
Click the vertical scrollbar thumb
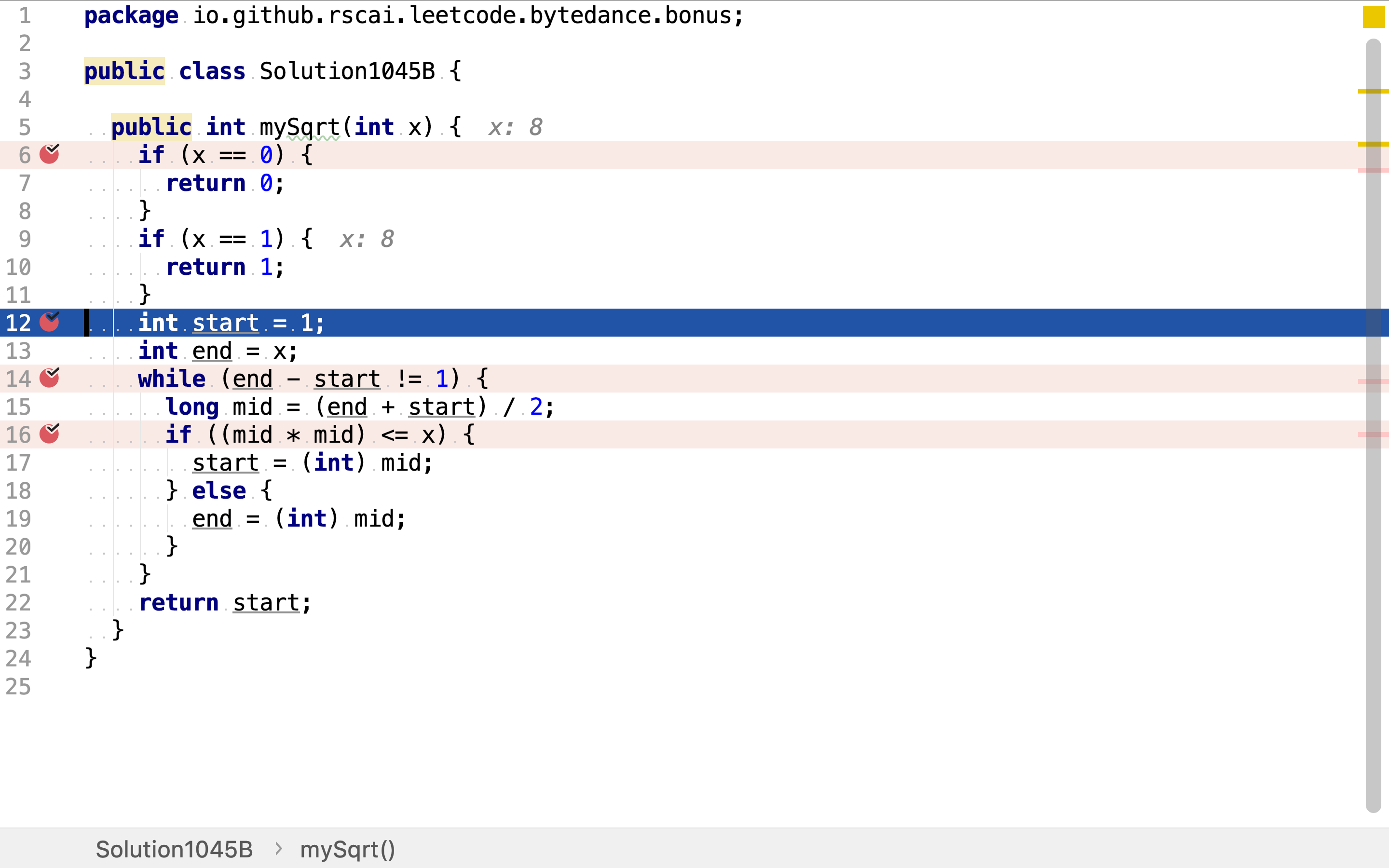click(1374, 425)
